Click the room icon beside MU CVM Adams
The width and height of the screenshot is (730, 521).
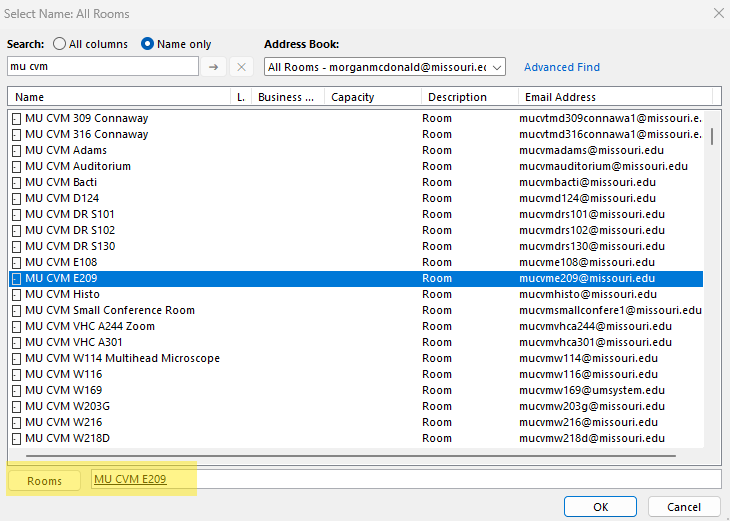[16, 150]
